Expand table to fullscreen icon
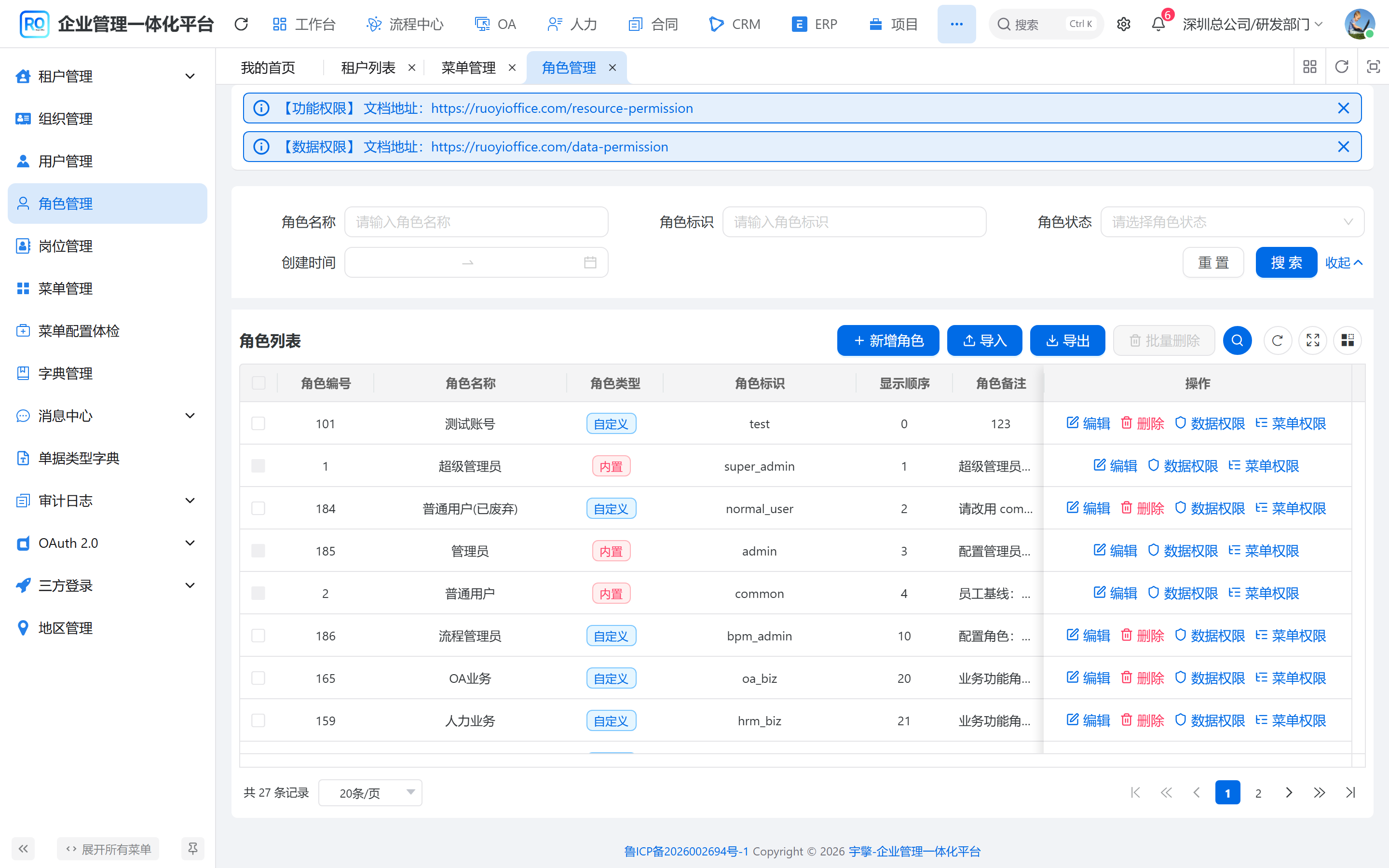The image size is (1389, 868). click(x=1313, y=340)
